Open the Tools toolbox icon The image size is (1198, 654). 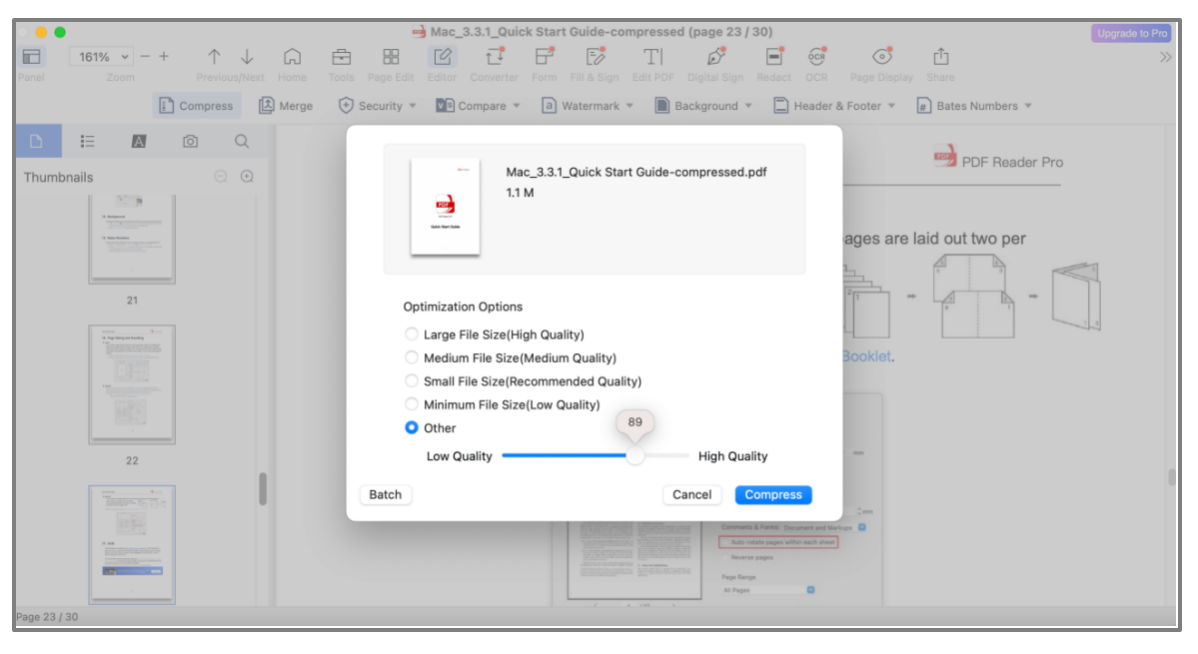click(x=341, y=57)
